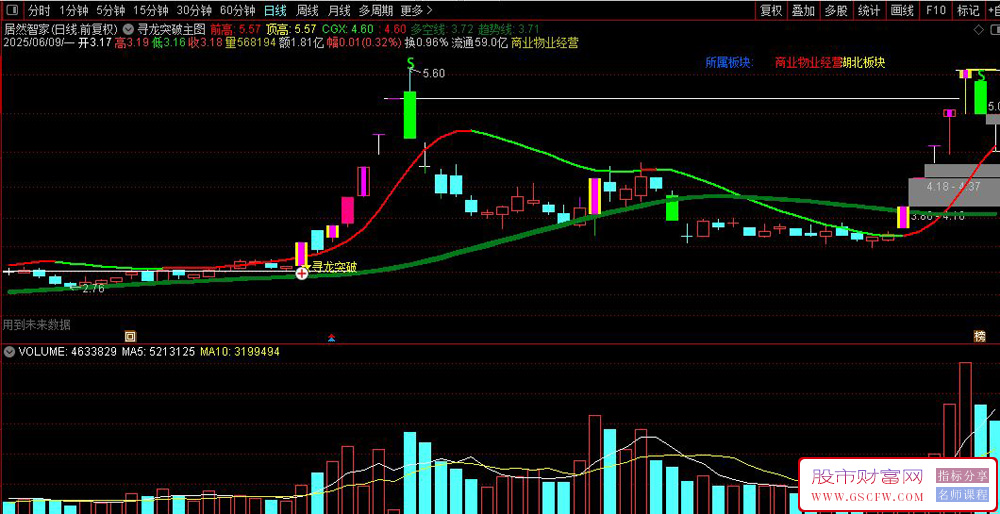Click the 趋势线: 3.71 value

[x=508, y=29]
